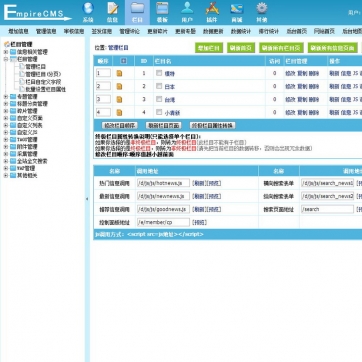Click the document icon in row ID 4

[119, 113]
